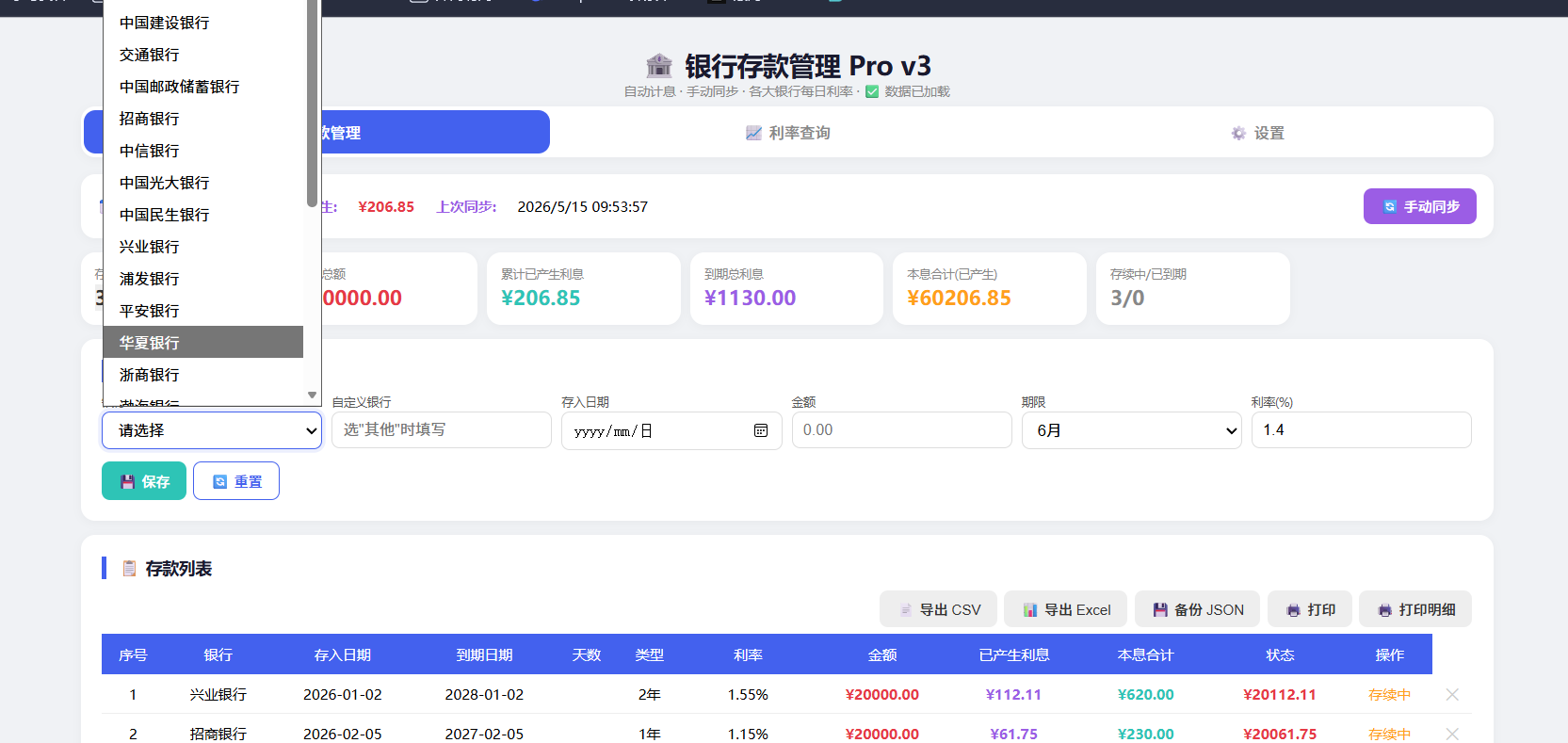Click 存续中 status in 兴业银行 row
1568x743 pixels.
(x=1389, y=694)
